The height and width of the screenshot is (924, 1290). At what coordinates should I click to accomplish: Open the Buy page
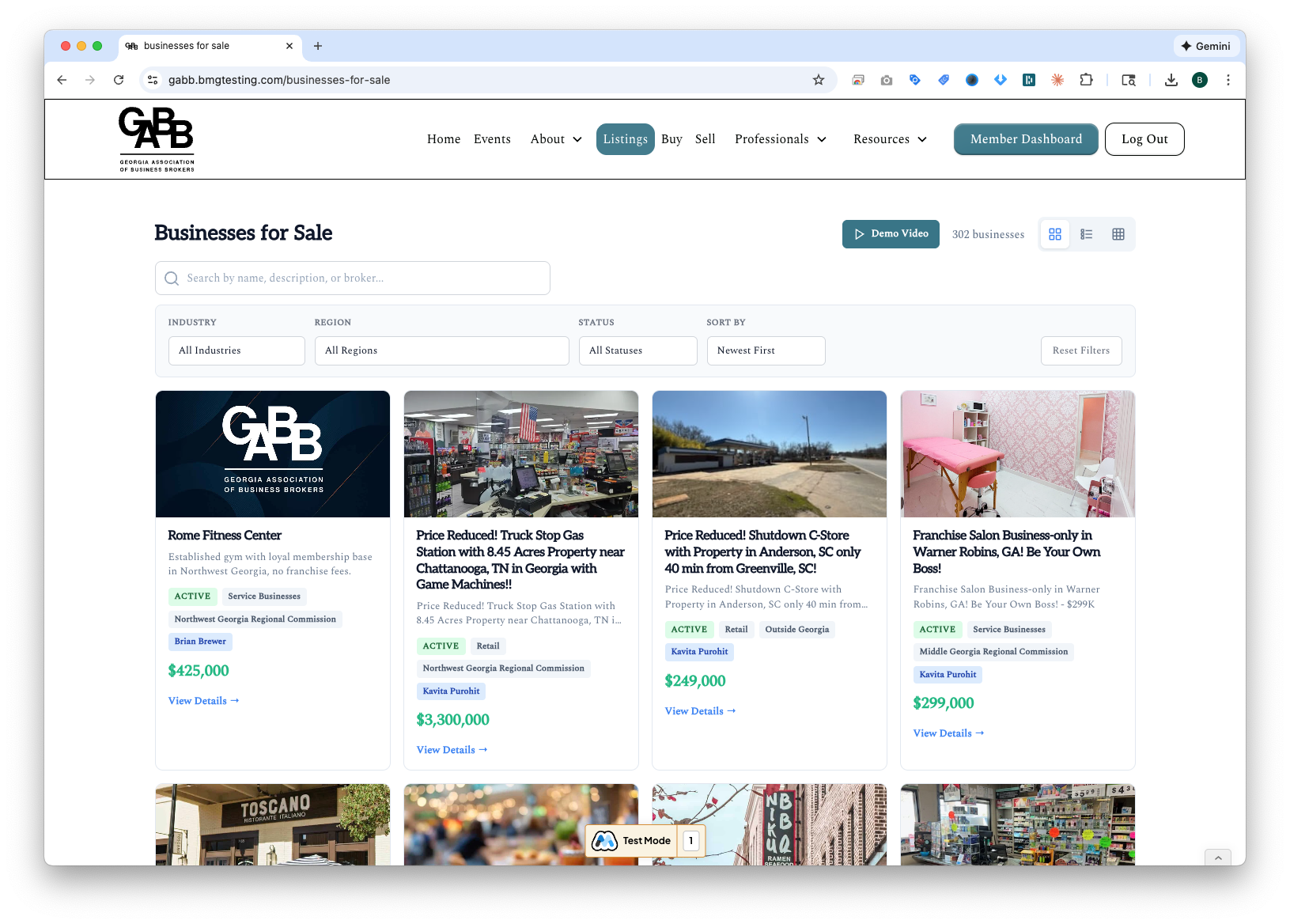click(671, 139)
